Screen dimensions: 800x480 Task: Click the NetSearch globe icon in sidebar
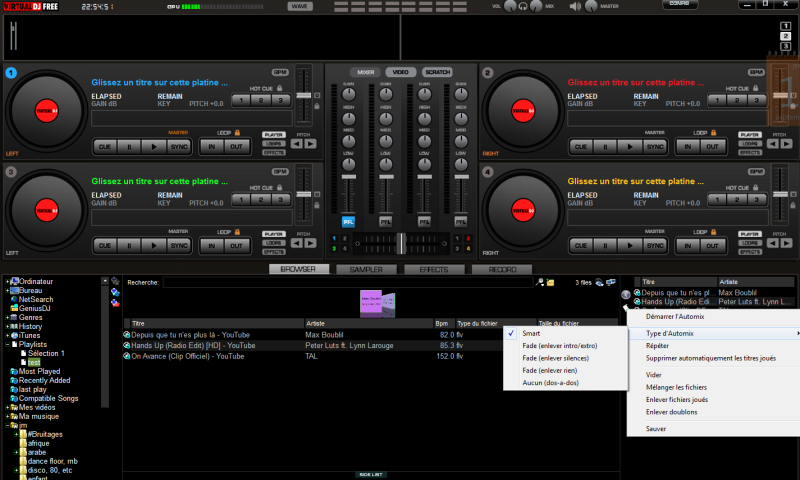pos(13,299)
